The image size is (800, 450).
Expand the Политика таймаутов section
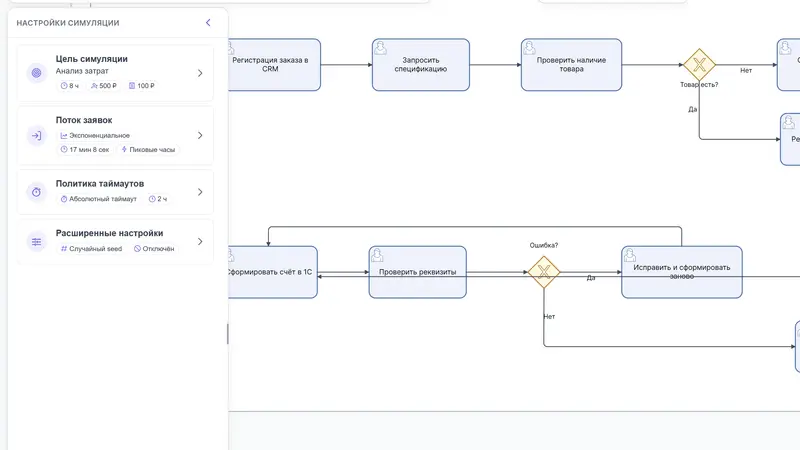point(200,192)
